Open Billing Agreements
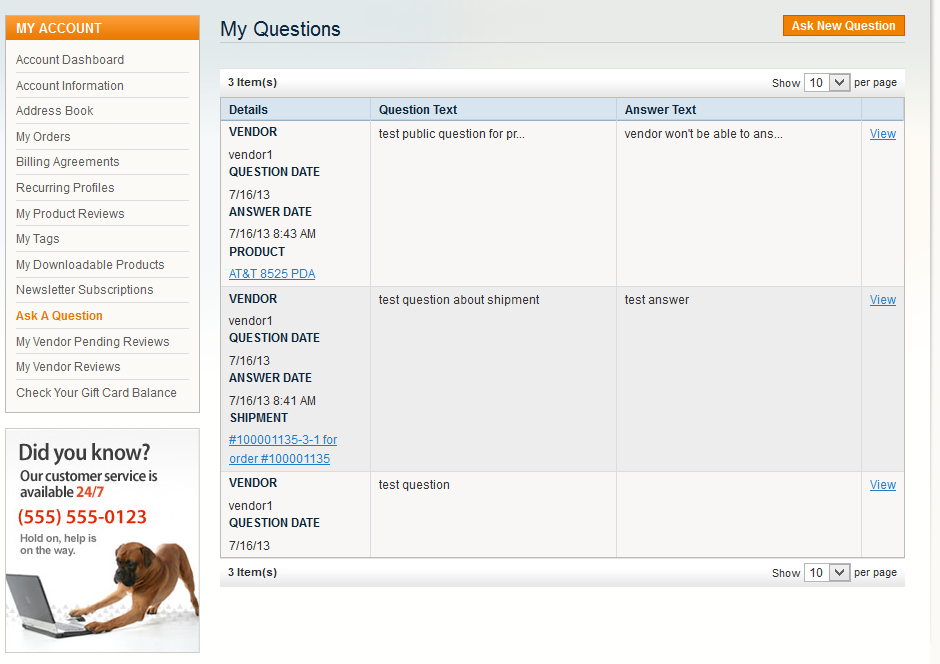The image size is (940, 664). click(x=68, y=162)
